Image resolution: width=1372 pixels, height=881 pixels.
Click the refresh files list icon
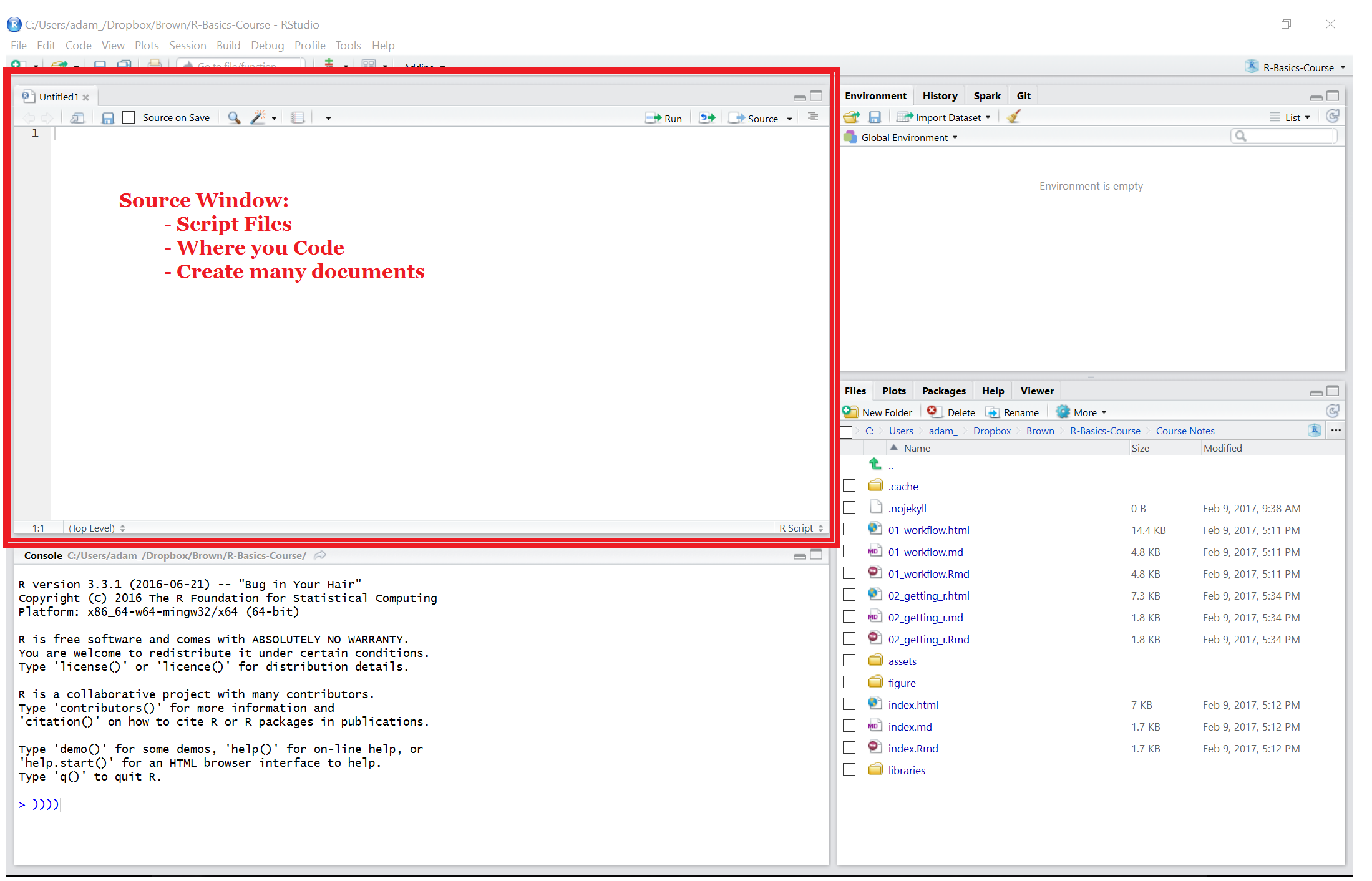click(x=1332, y=412)
